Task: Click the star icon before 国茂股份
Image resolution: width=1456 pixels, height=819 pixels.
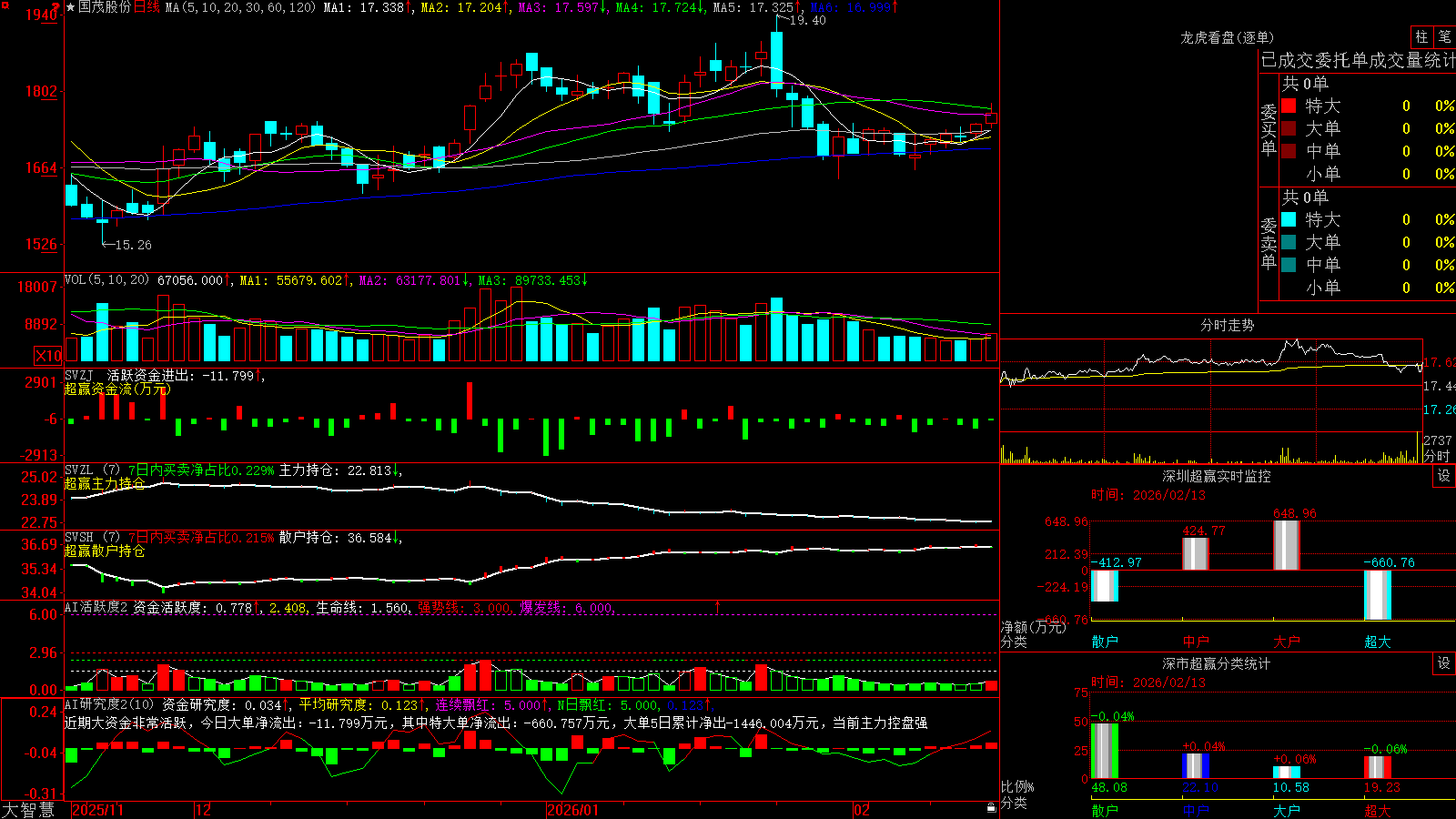Action: [x=71, y=7]
